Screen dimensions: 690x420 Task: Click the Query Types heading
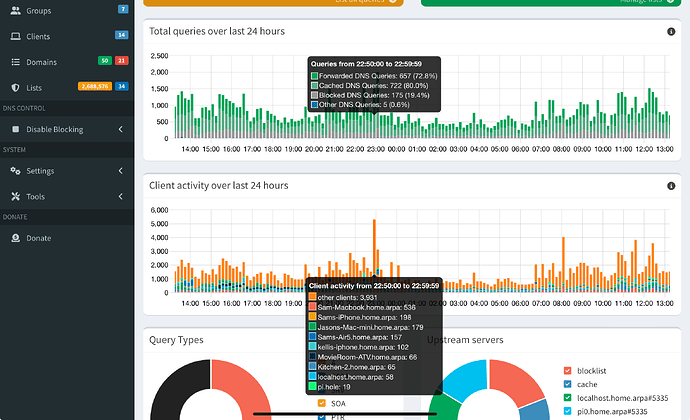(x=176, y=340)
